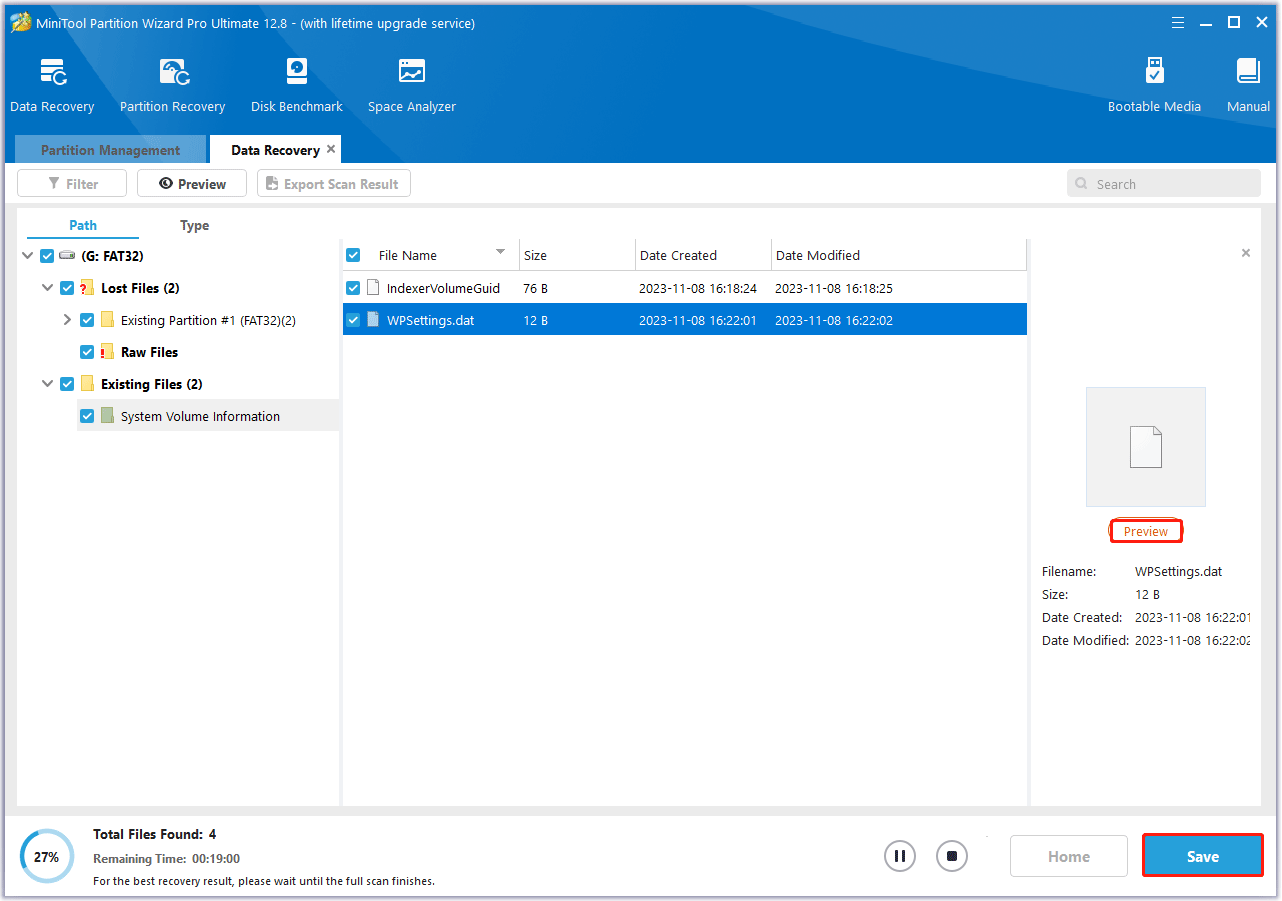Image resolution: width=1282 pixels, height=901 pixels.
Task: Open the Space Analyzer tool
Action: coord(411,74)
